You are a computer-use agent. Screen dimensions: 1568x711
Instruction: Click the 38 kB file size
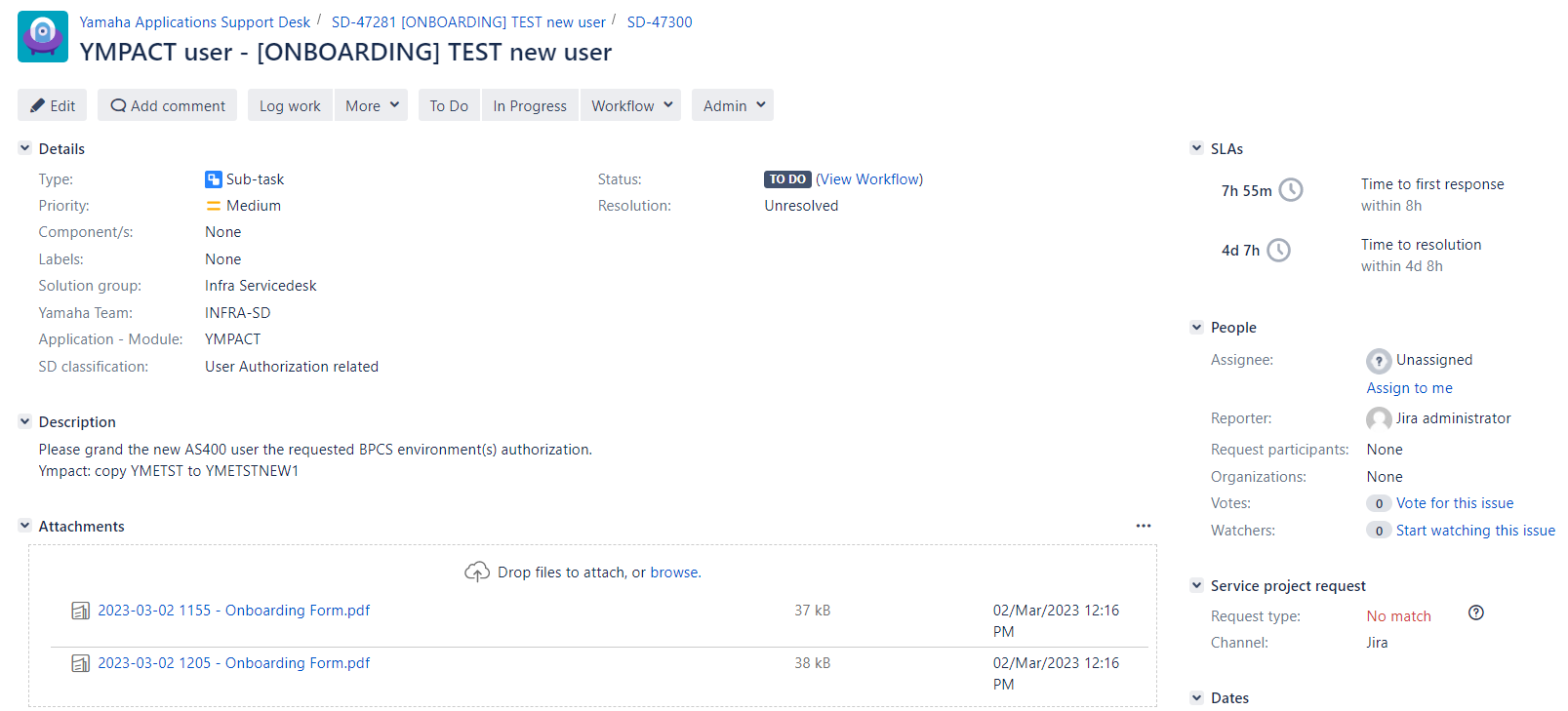pos(812,663)
